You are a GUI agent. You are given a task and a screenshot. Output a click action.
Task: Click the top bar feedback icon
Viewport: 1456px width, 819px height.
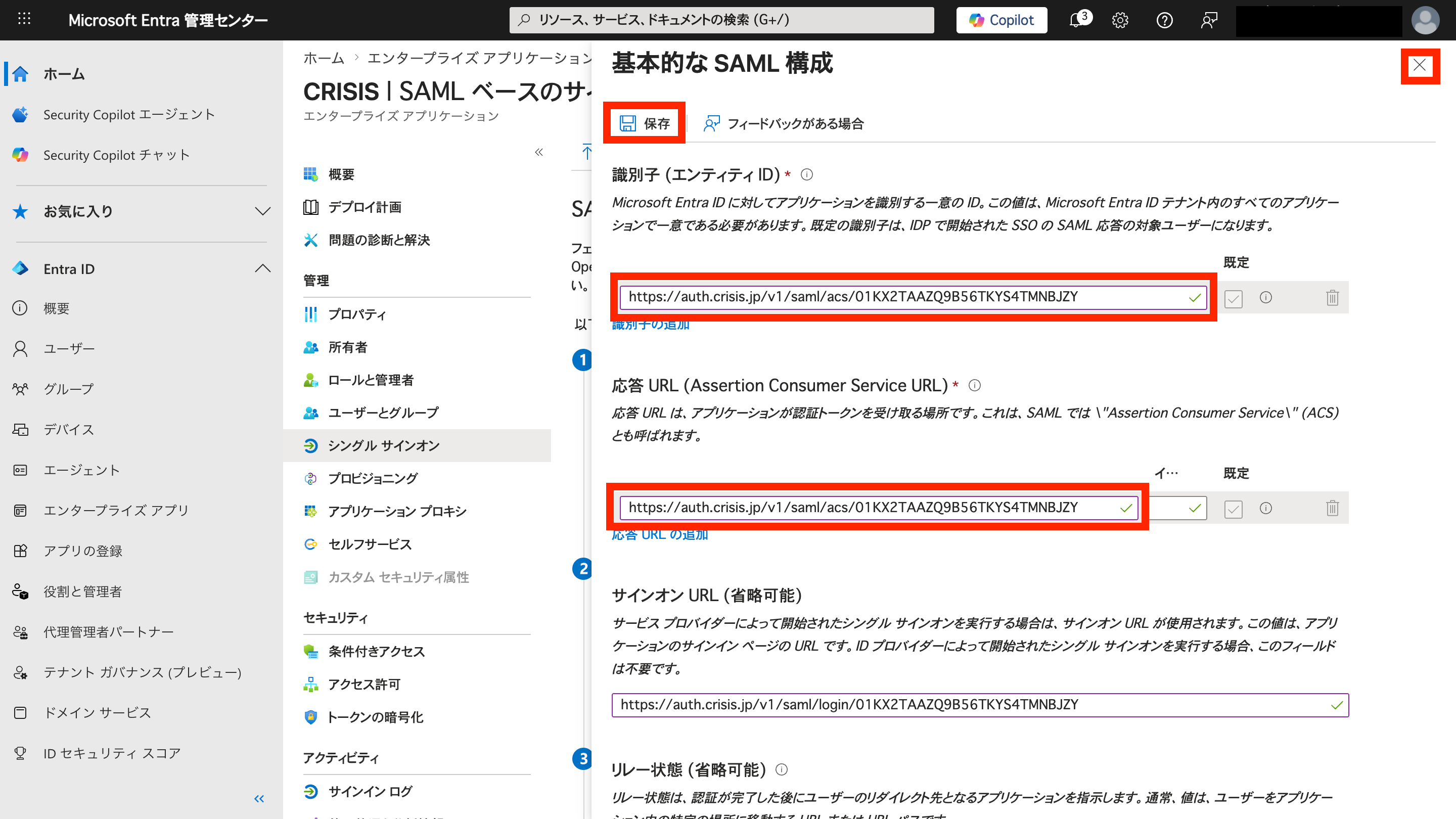[x=1209, y=20]
